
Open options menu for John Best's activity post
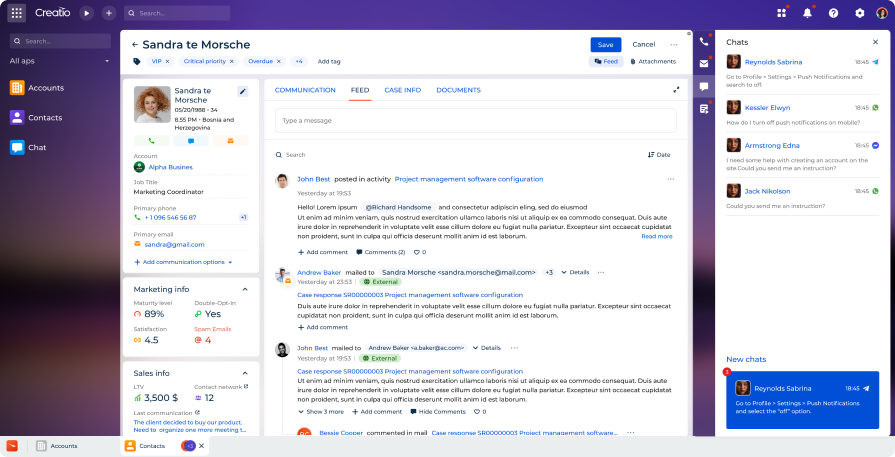(x=671, y=179)
